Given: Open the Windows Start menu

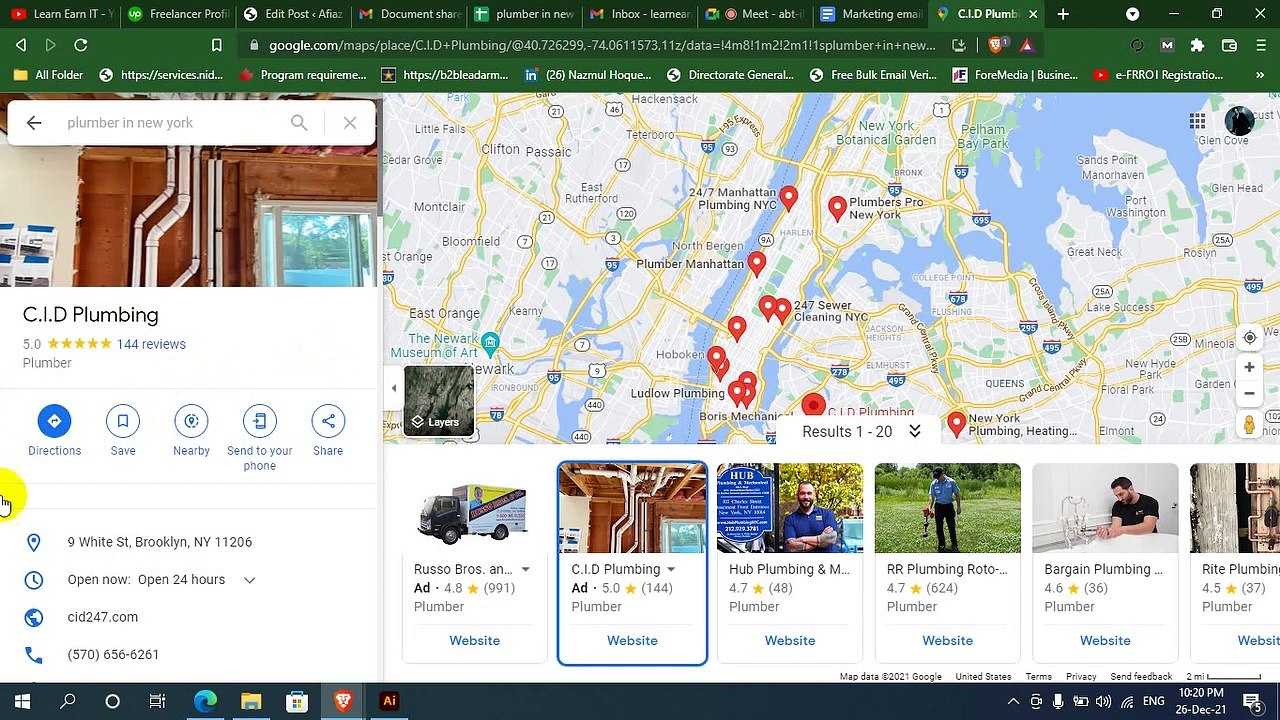Looking at the screenshot, I should 22,701.
